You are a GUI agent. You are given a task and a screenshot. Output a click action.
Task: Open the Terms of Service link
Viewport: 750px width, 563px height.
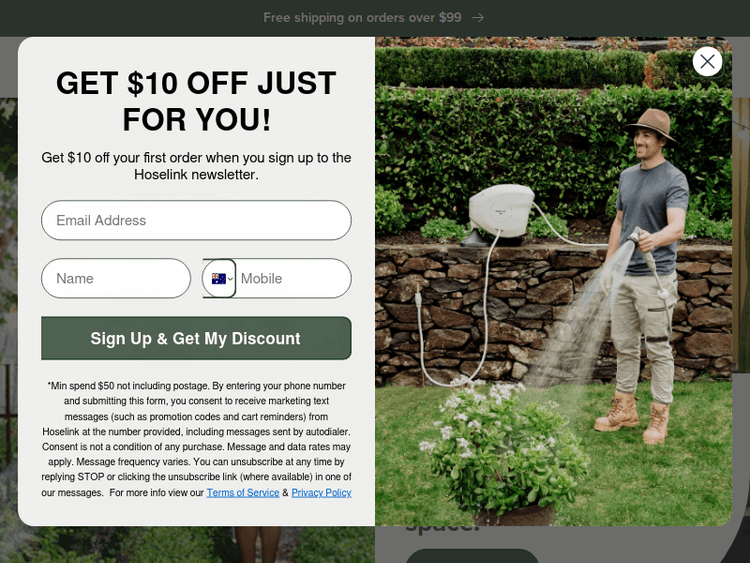tap(243, 493)
